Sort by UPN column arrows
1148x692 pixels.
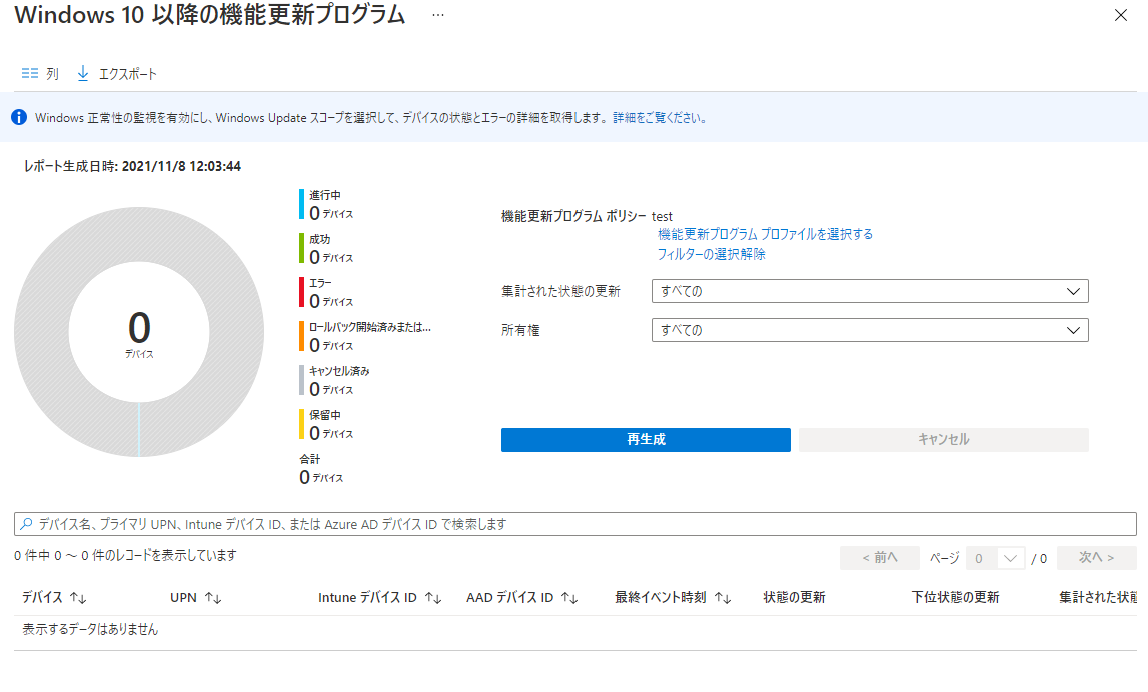pyautogui.click(x=212, y=598)
